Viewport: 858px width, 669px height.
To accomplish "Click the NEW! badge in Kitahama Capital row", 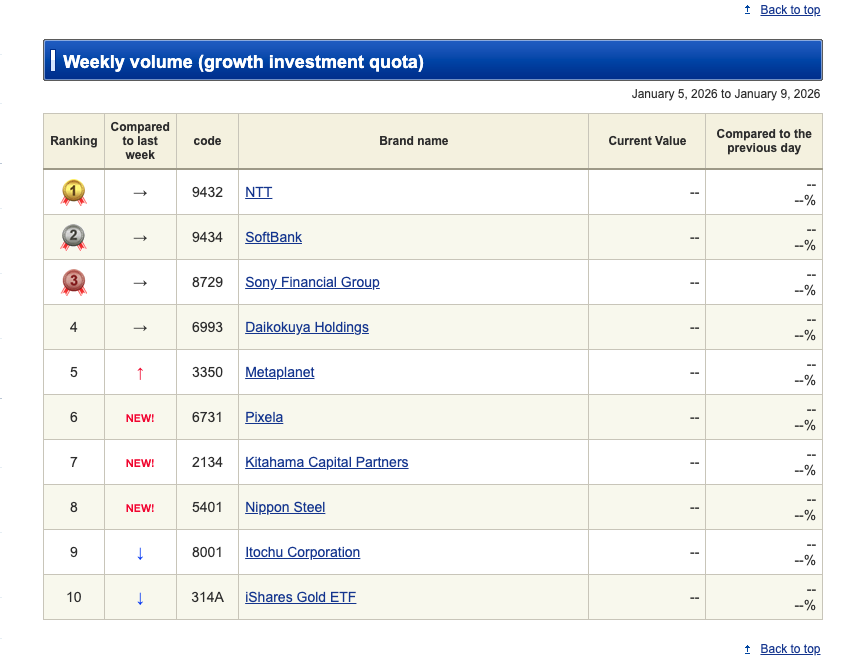I will (140, 463).
